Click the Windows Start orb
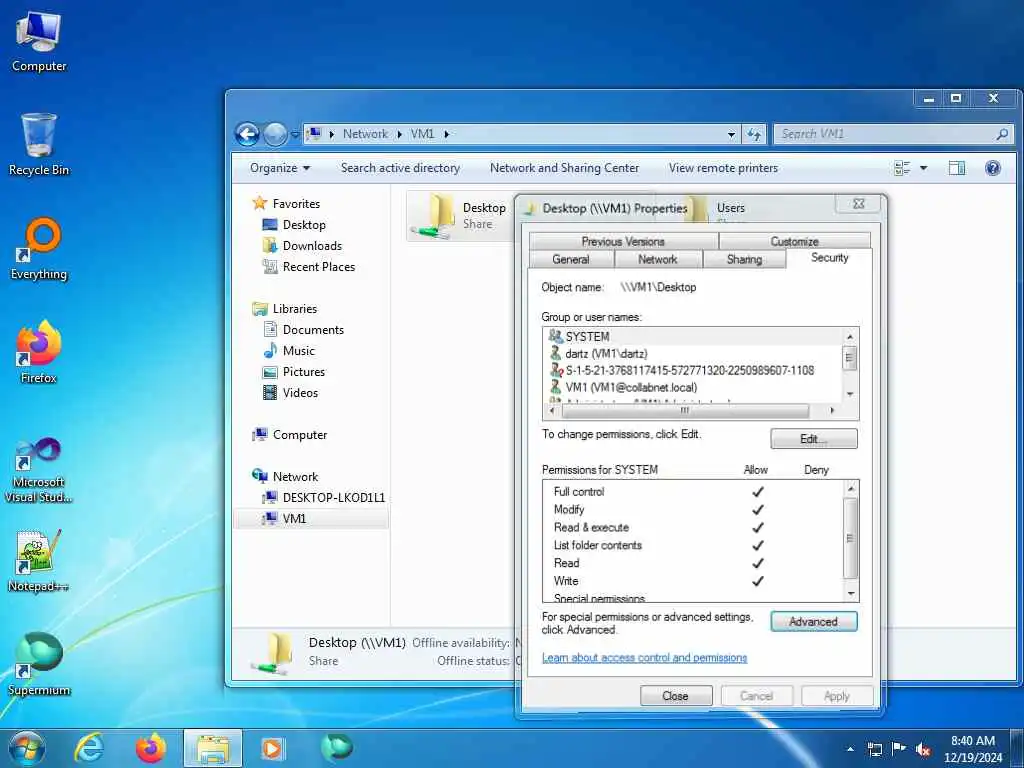 [27, 748]
